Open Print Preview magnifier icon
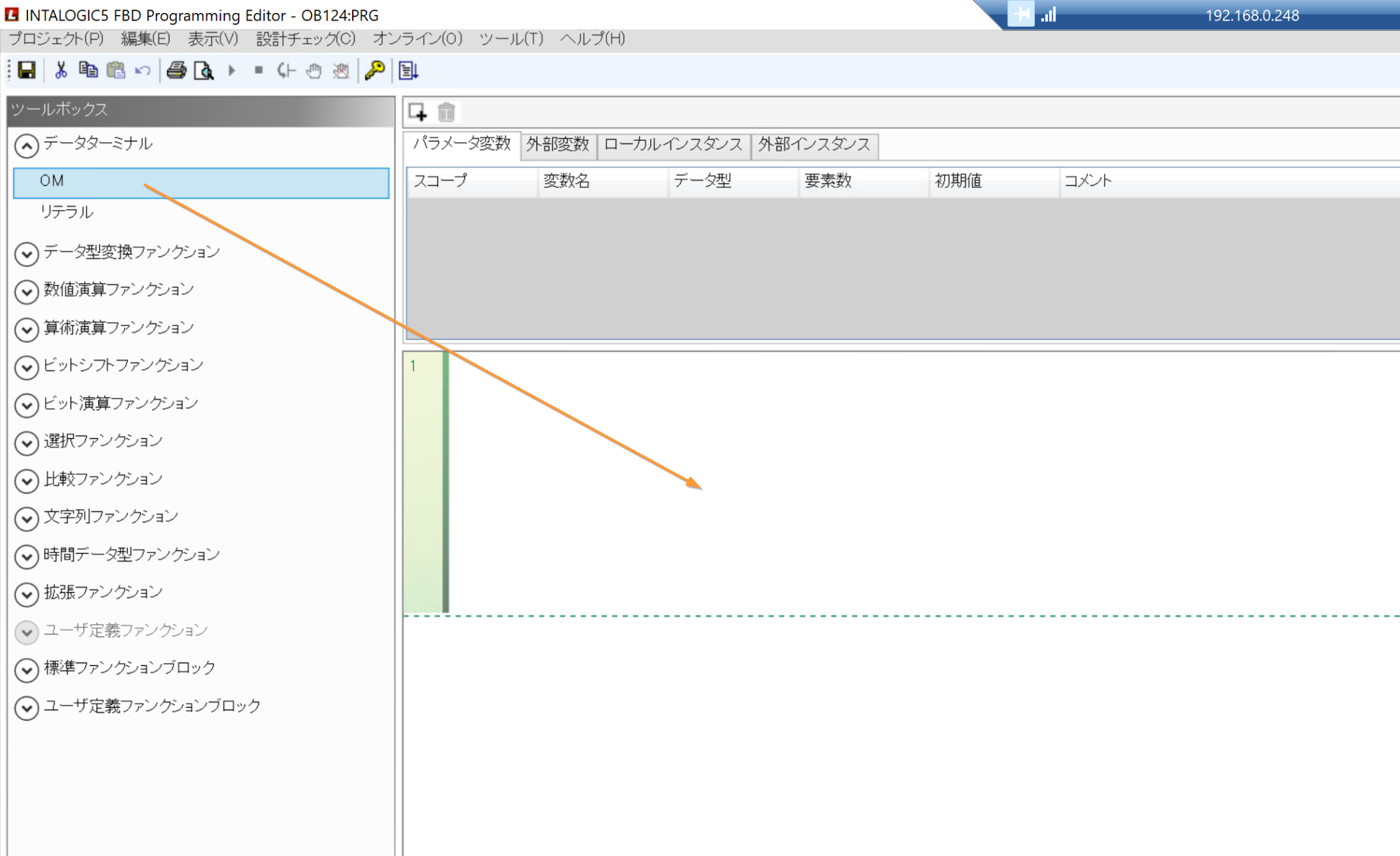Screen dimensions: 1400x856 (204, 70)
